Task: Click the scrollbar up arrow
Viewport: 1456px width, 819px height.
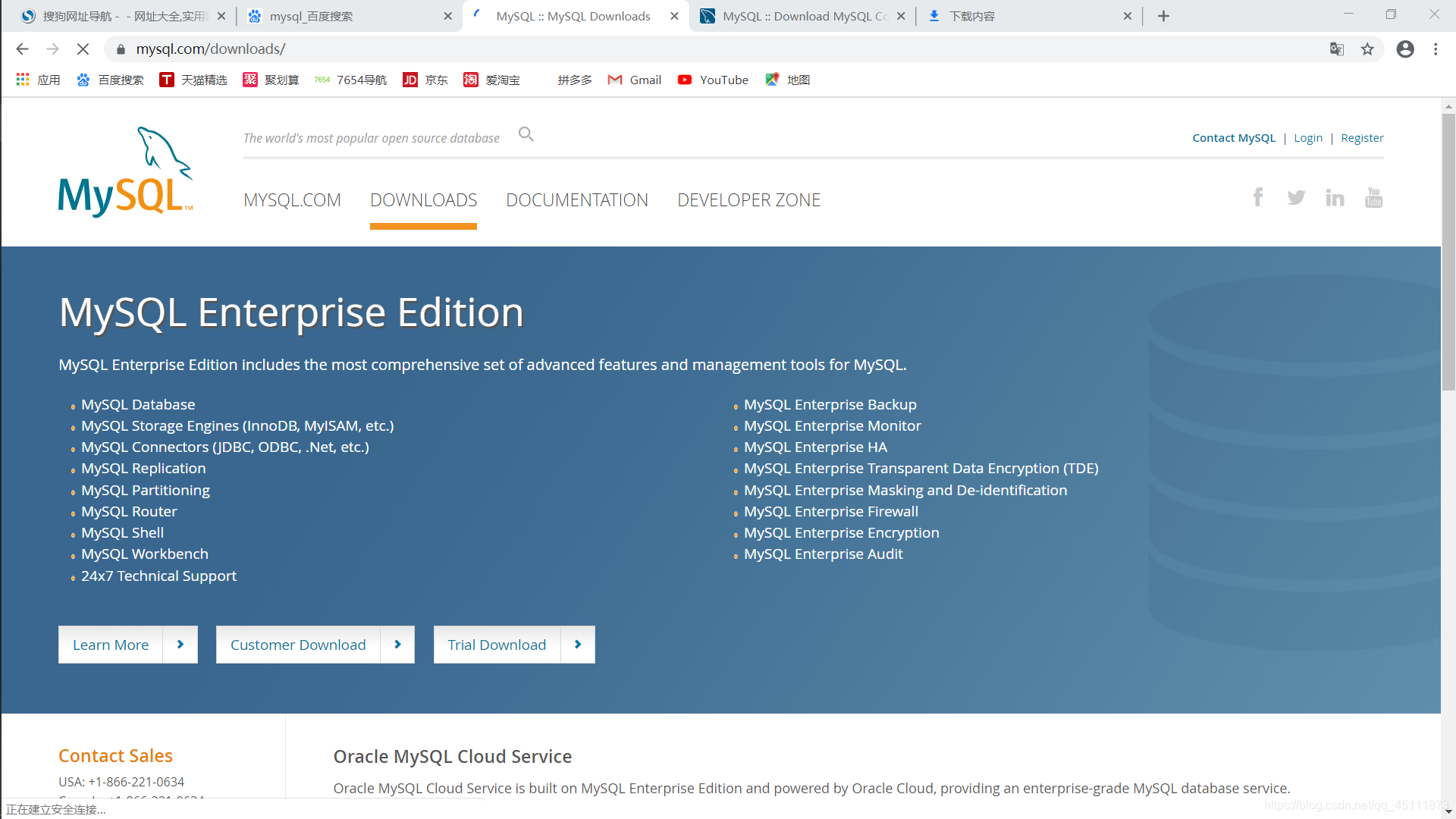Action: [1448, 106]
